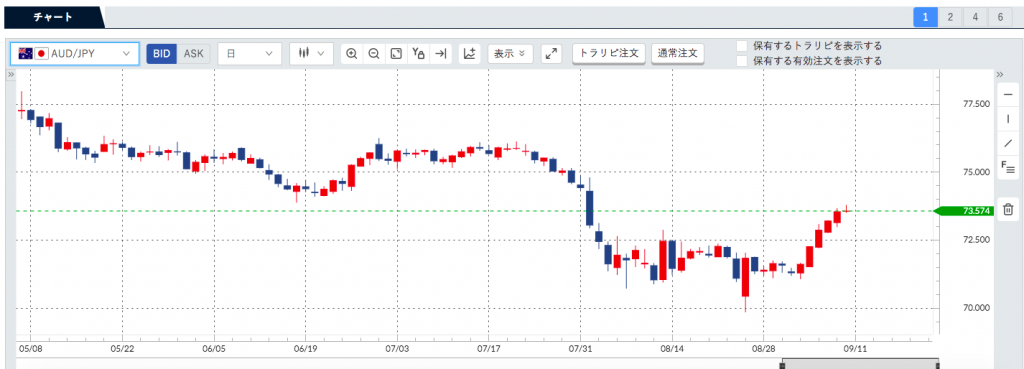Image resolution: width=1024 pixels, height=369 pixels.
Task: Collapse the right drawing toolbar chevrons
Action: coord(999,75)
